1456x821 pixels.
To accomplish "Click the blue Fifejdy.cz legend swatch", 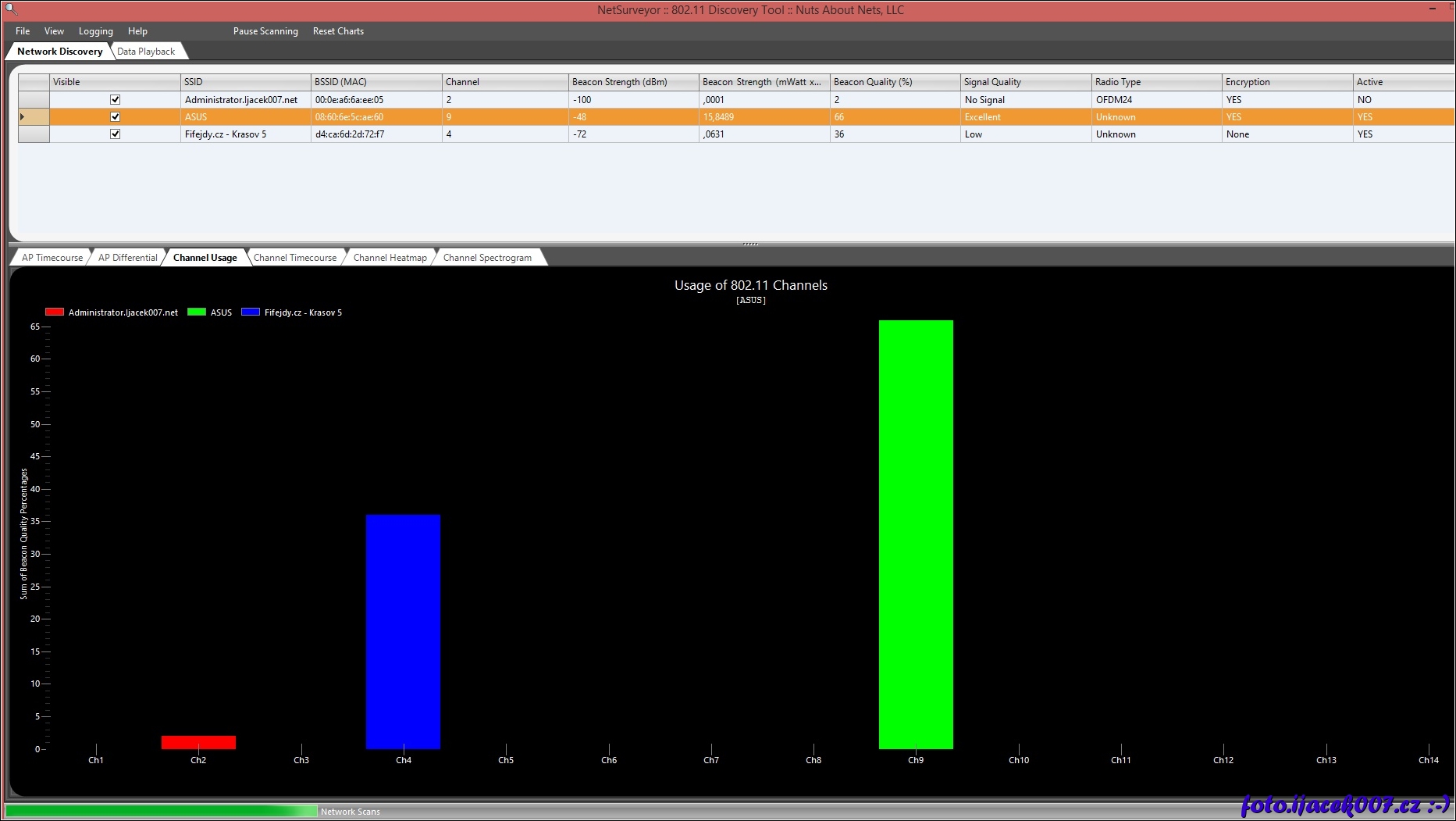I will pos(251,312).
